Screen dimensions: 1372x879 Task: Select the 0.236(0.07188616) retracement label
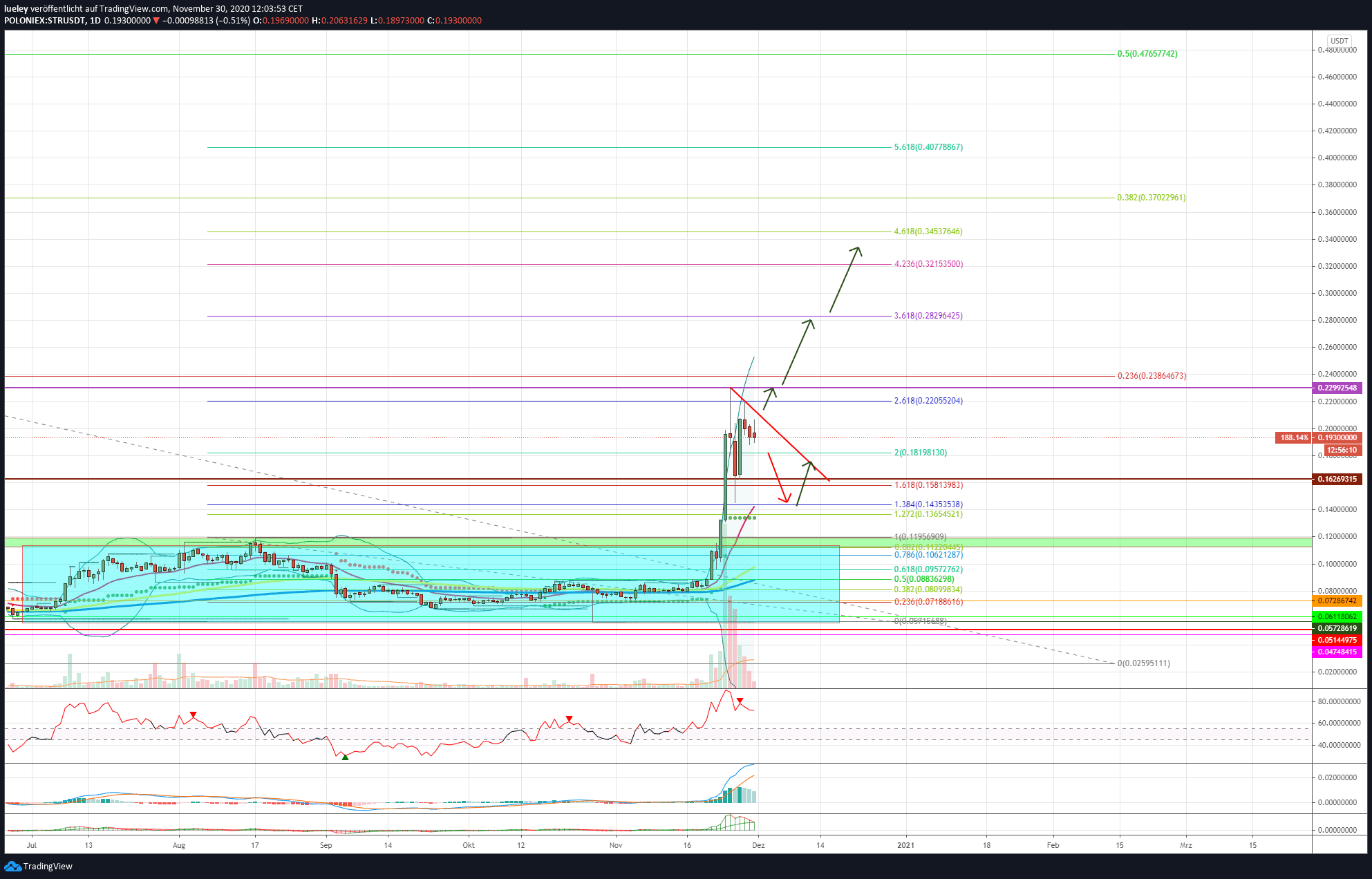pyautogui.click(x=928, y=602)
